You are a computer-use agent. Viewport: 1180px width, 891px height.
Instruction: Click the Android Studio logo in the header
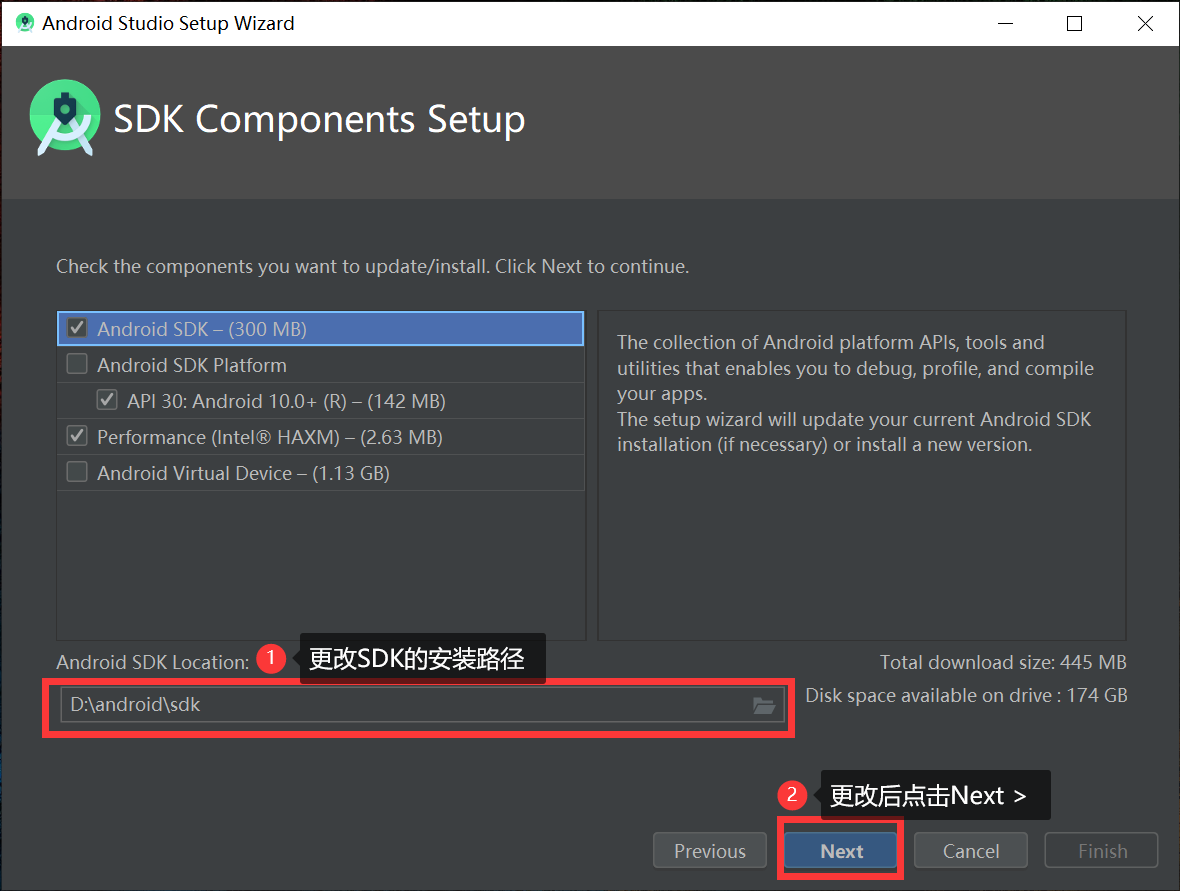65,117
